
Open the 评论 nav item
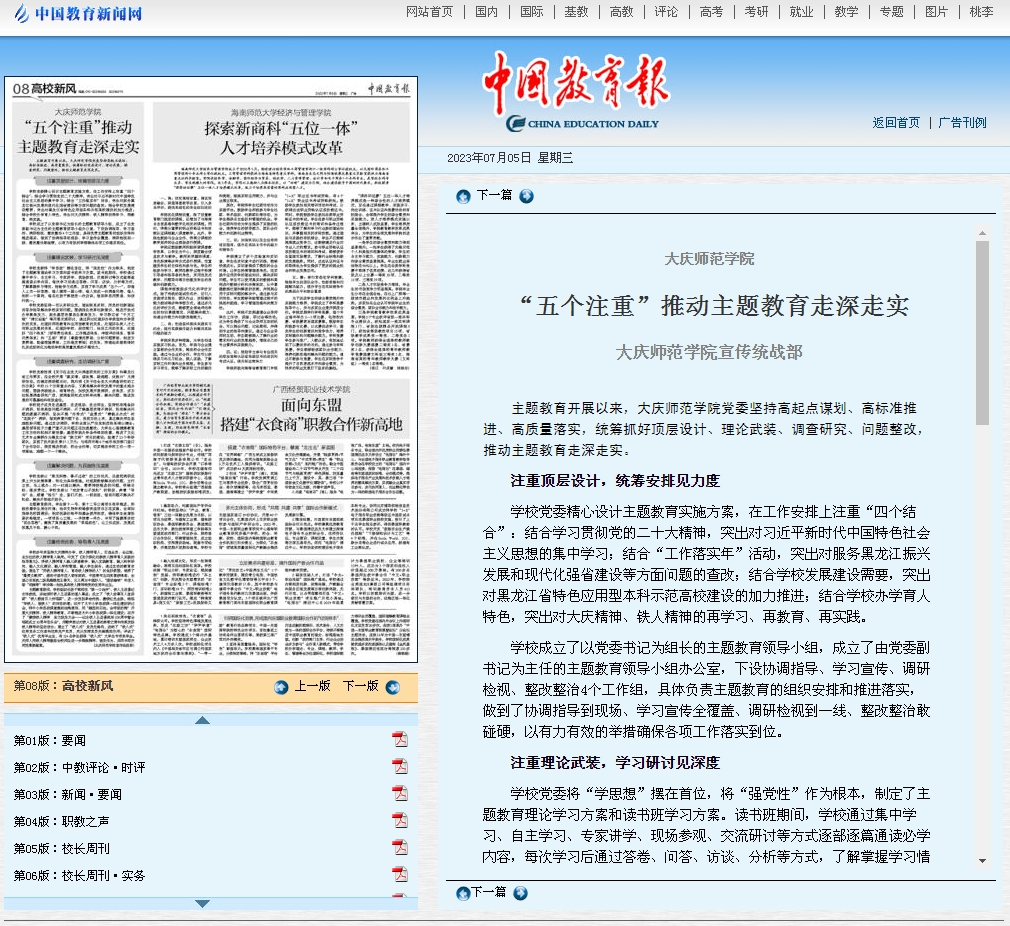click(x=666, y=12)
